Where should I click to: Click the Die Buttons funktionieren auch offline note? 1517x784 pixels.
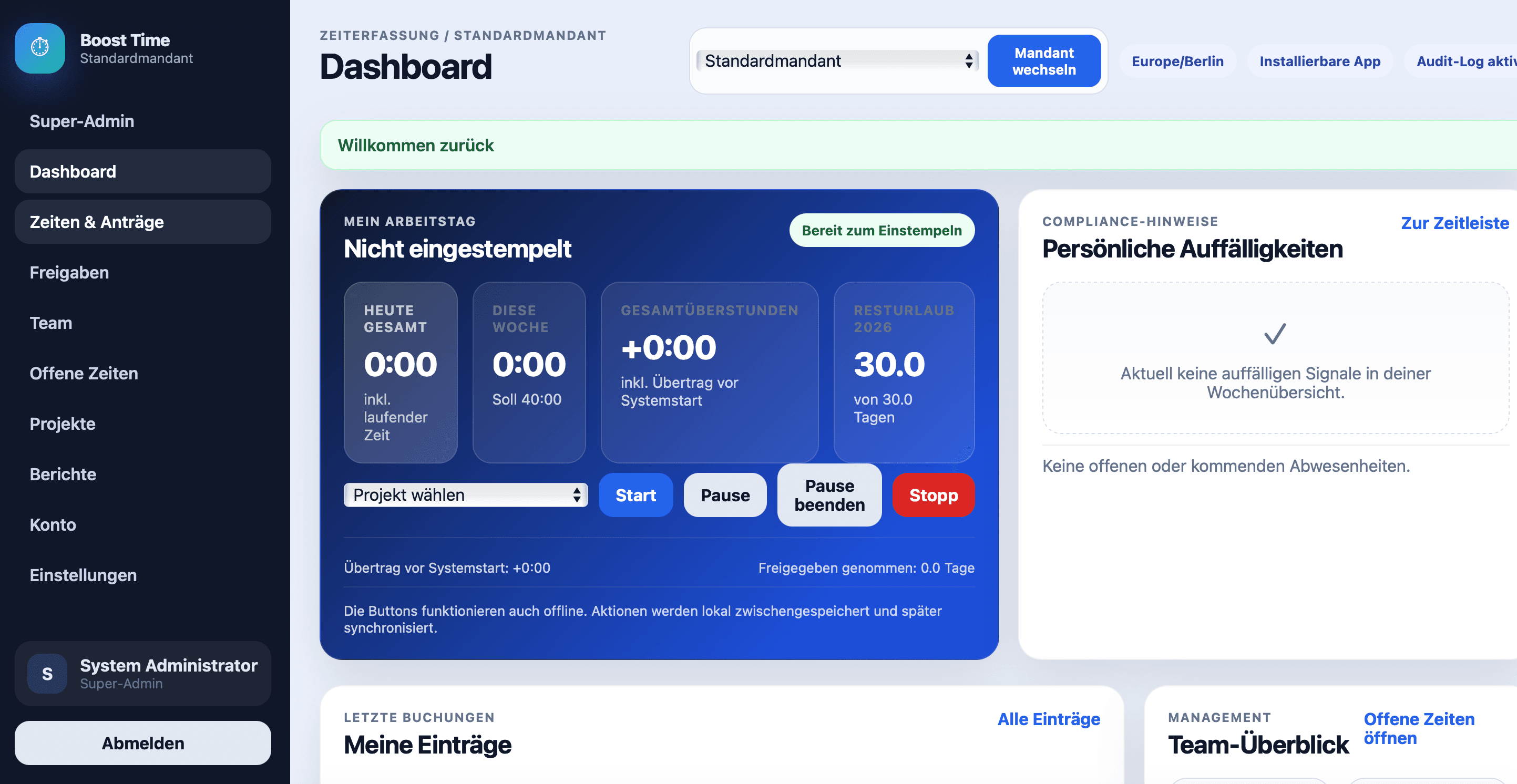[x=642, y=619]
